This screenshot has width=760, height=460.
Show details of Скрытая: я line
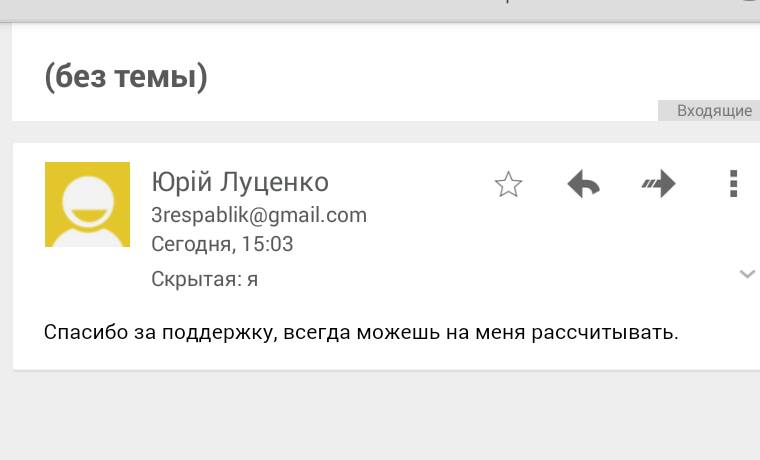tap(204, 279)
